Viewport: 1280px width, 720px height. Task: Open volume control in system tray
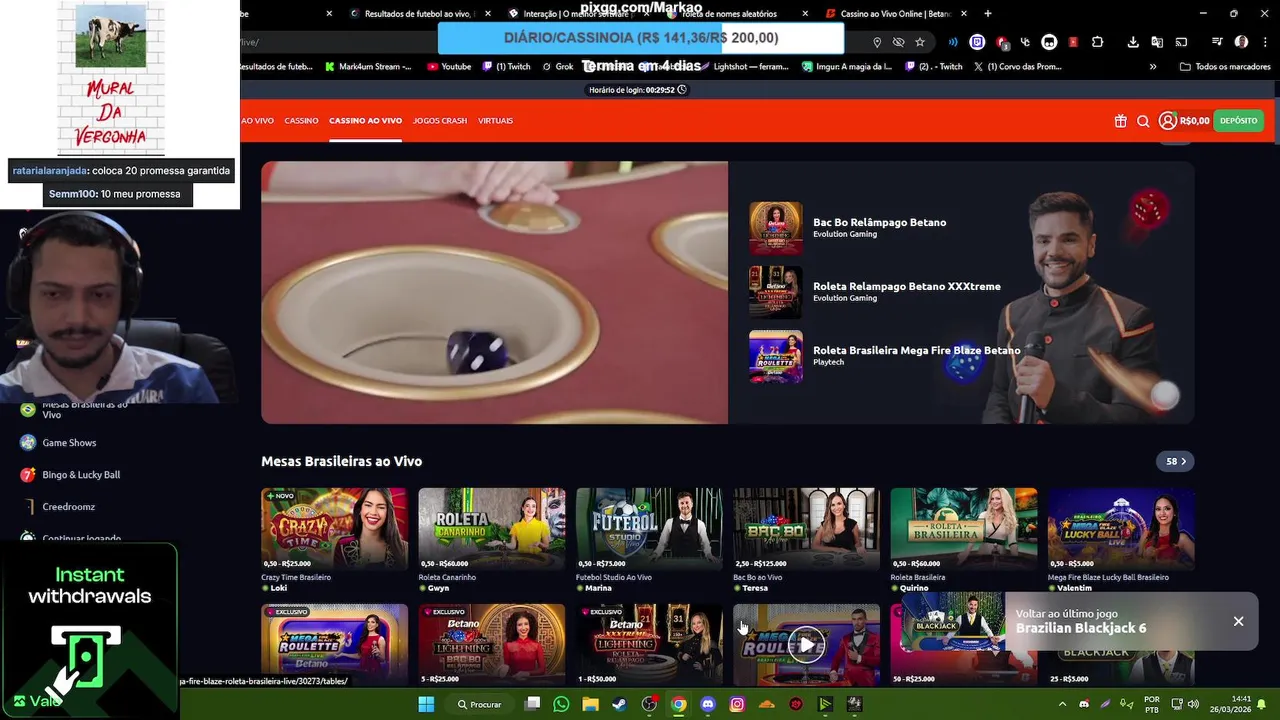pos(1193,704)
